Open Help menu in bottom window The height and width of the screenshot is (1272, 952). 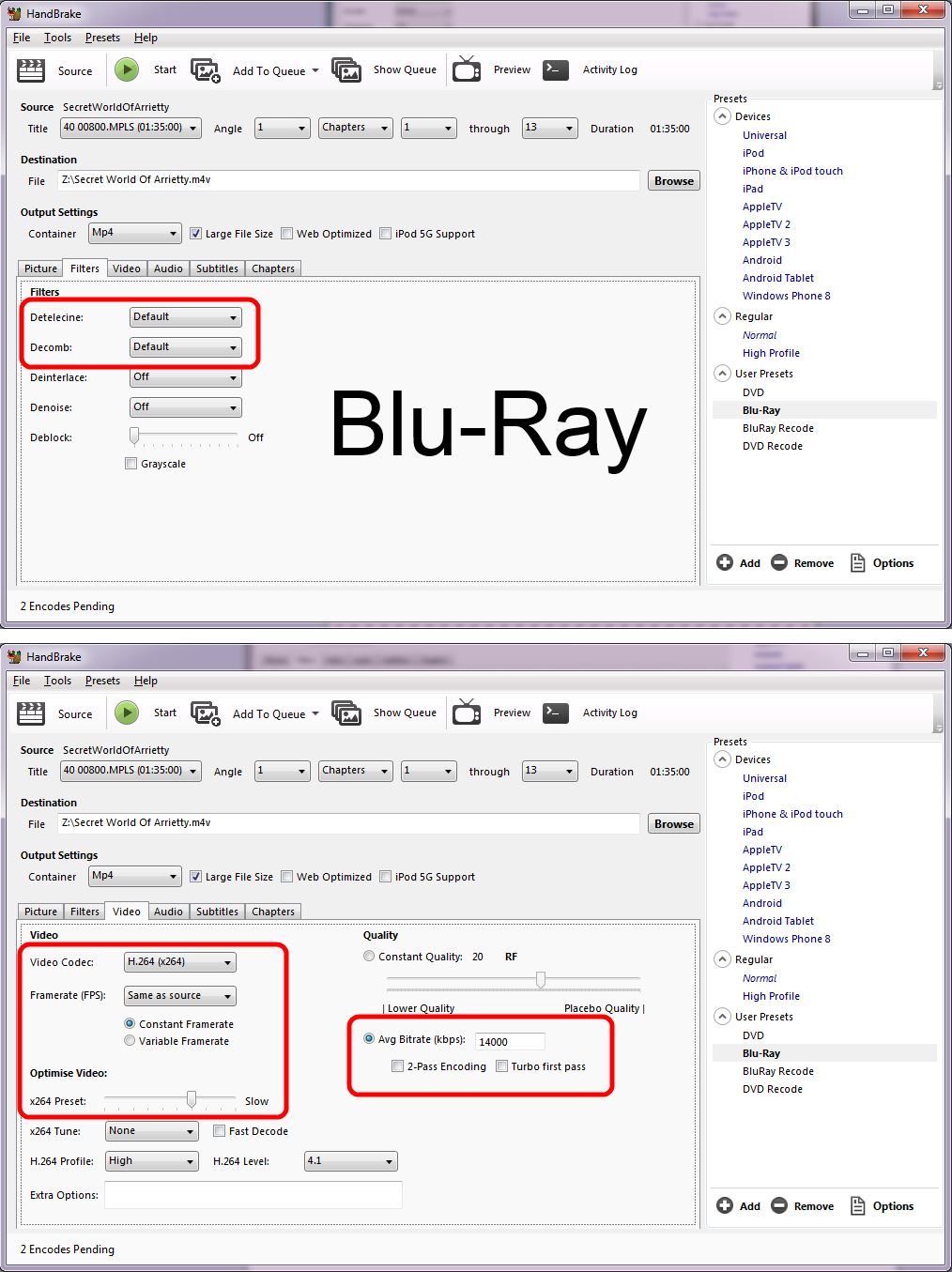tap(146, 681)
